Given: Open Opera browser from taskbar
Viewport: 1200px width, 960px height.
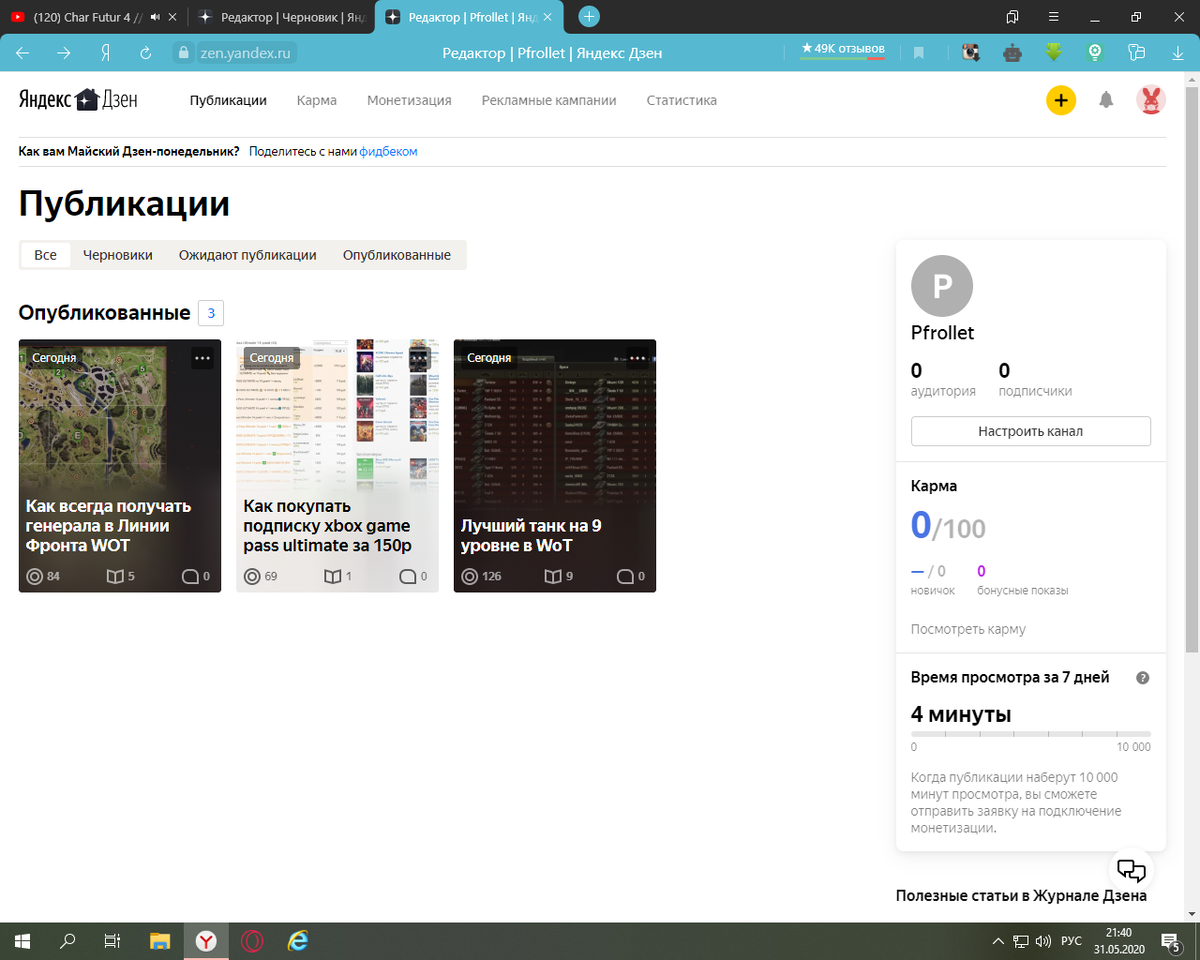Looking at the screenshot, I should pyautogui.click(x=252, y=940).
